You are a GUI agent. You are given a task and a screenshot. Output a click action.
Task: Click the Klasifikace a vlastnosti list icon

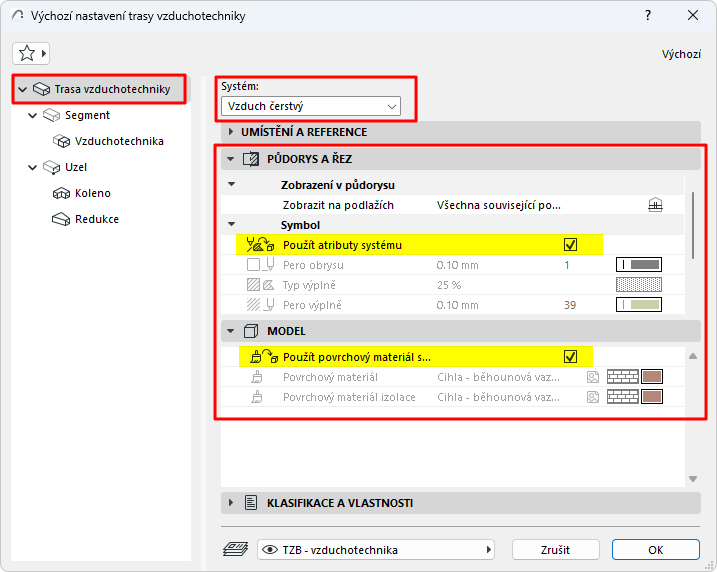pyautogui.click(x=251, y=503)
